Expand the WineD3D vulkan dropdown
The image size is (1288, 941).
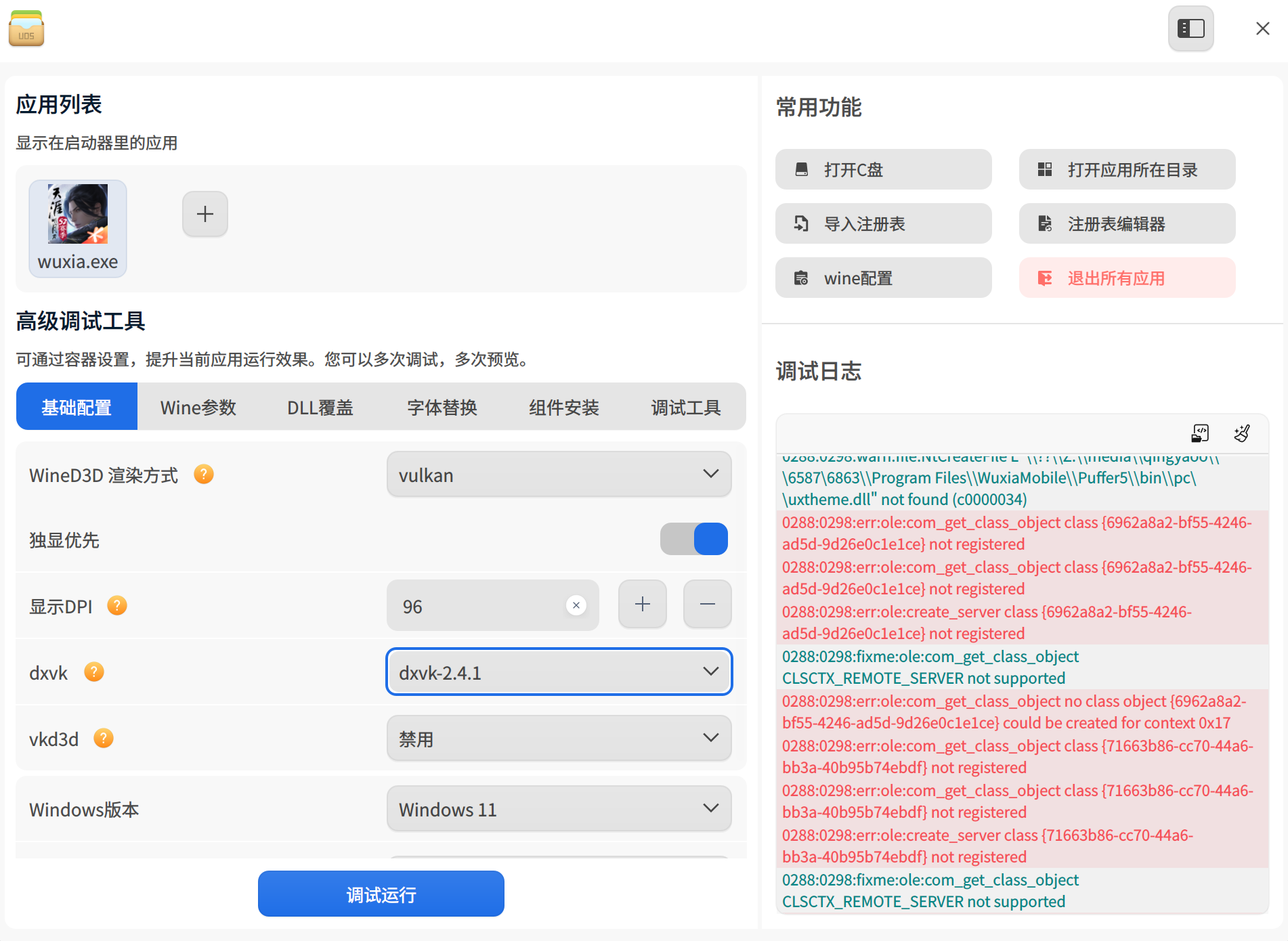[559, 475]
